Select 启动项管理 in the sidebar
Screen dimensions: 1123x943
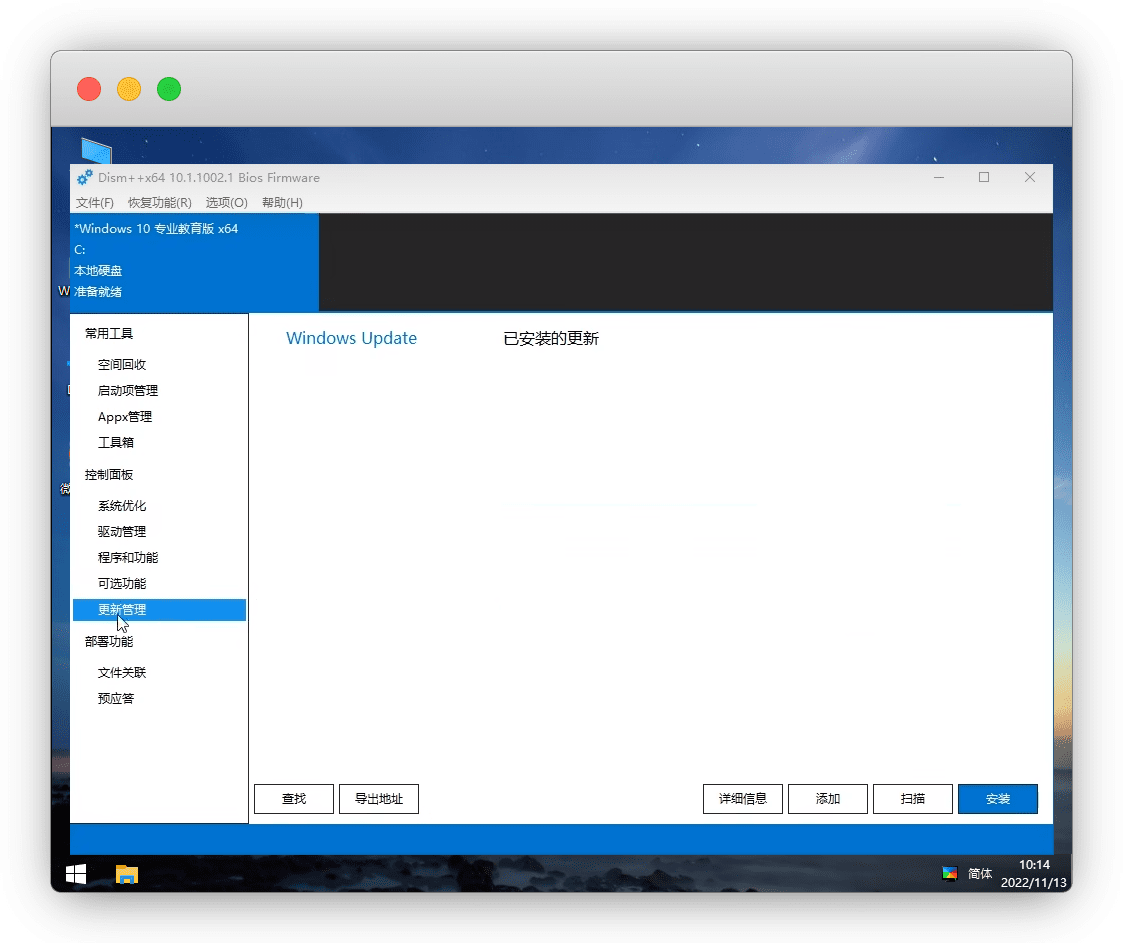coord(128,391)
